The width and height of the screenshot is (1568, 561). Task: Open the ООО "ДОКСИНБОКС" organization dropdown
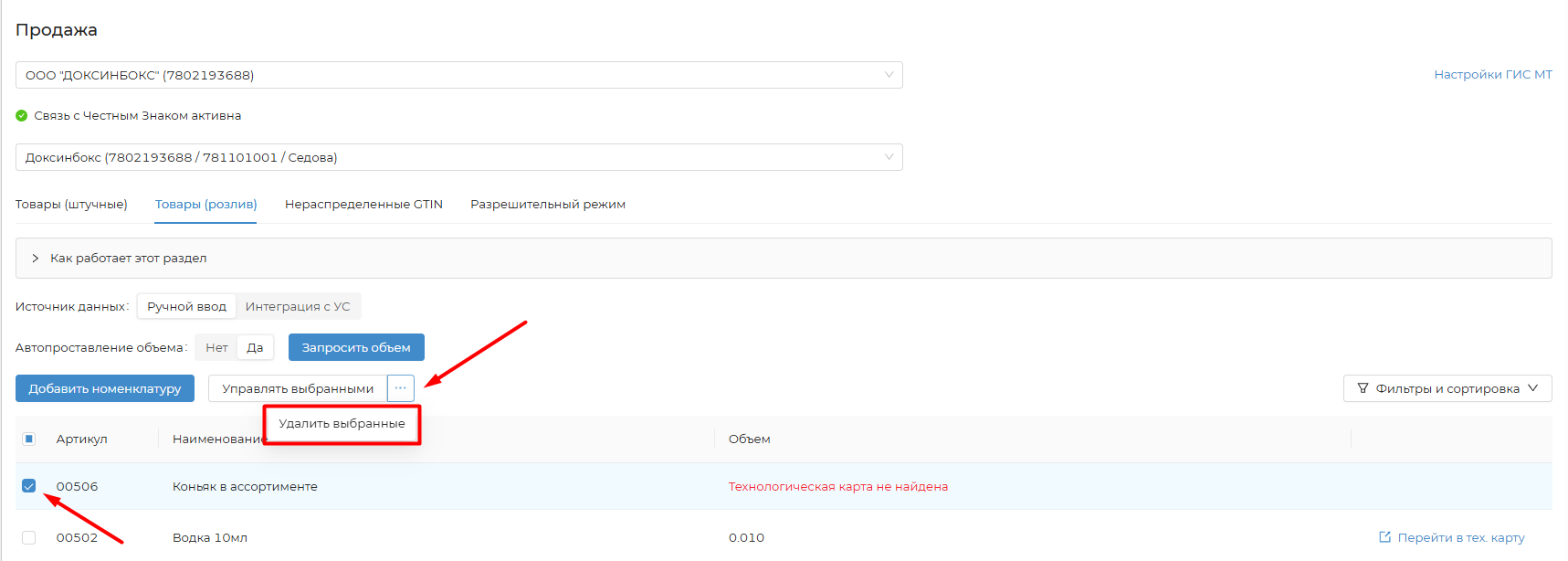coord(458,75)
